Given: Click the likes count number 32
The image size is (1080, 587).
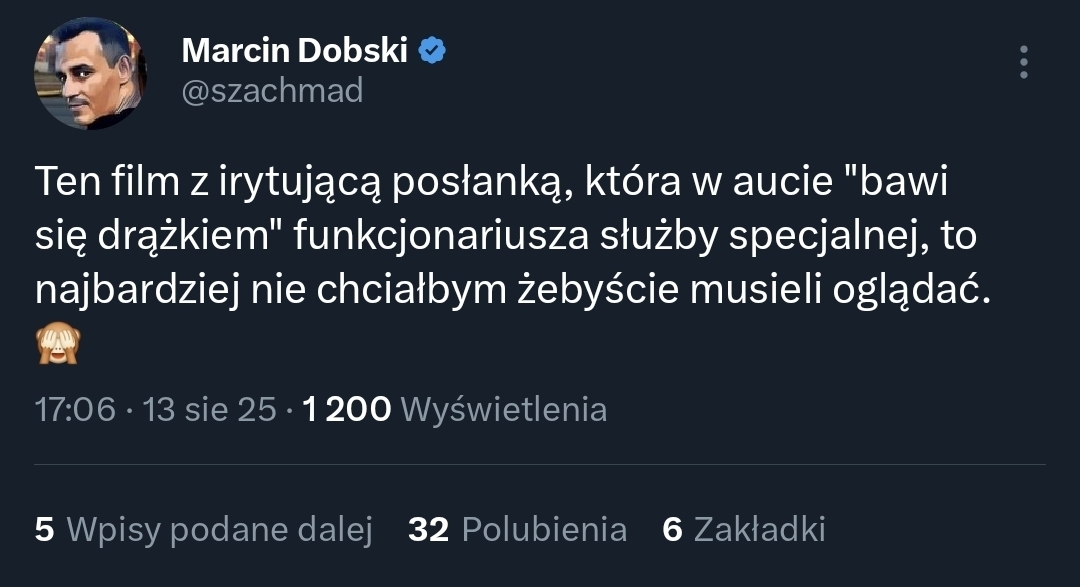Looking at the screenshot, I should 428,529.
